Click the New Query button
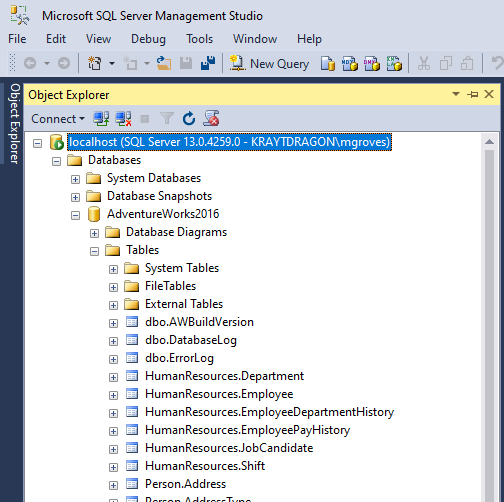The height and width of the screenshot is (502, 504). click(x=269, y=63)
